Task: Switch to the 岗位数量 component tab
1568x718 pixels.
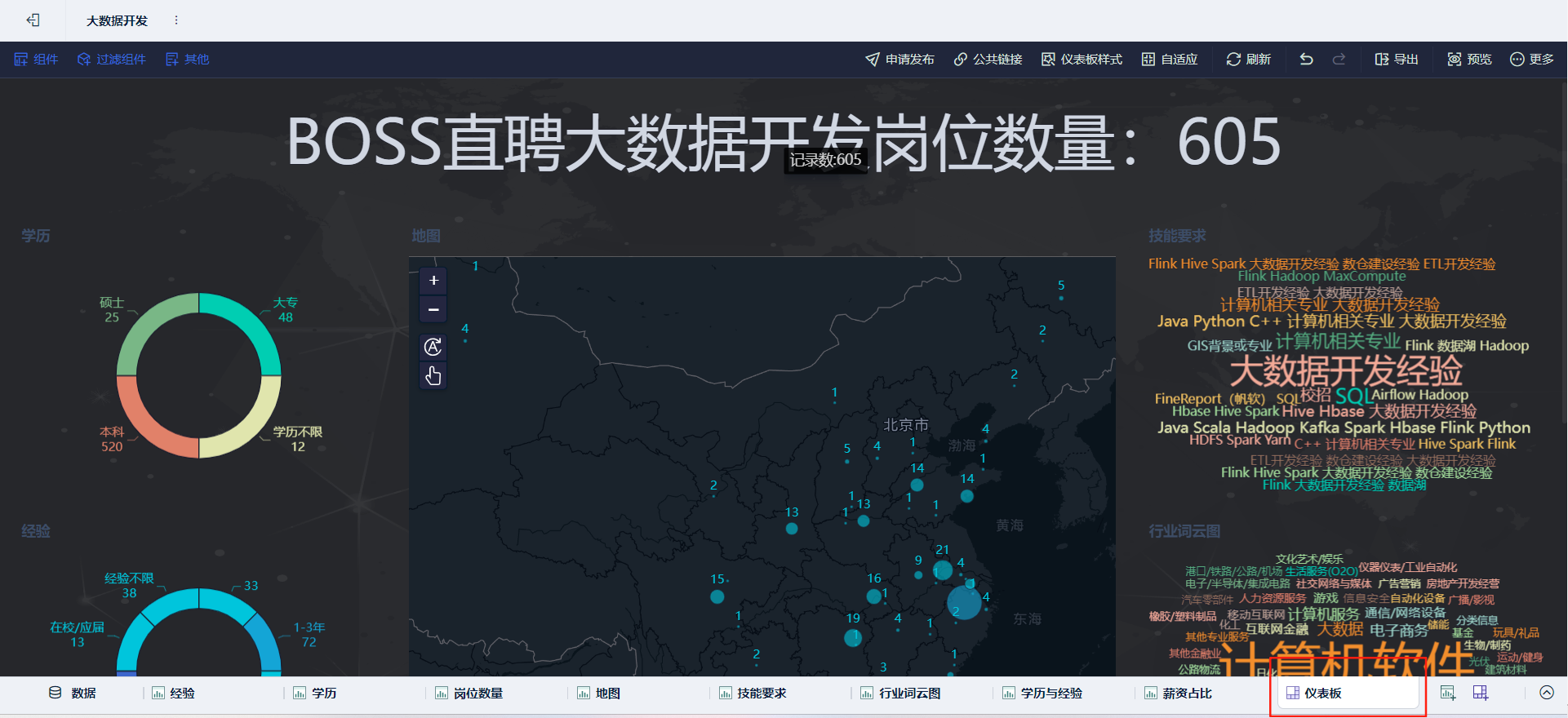Action: tap(469, 694)
